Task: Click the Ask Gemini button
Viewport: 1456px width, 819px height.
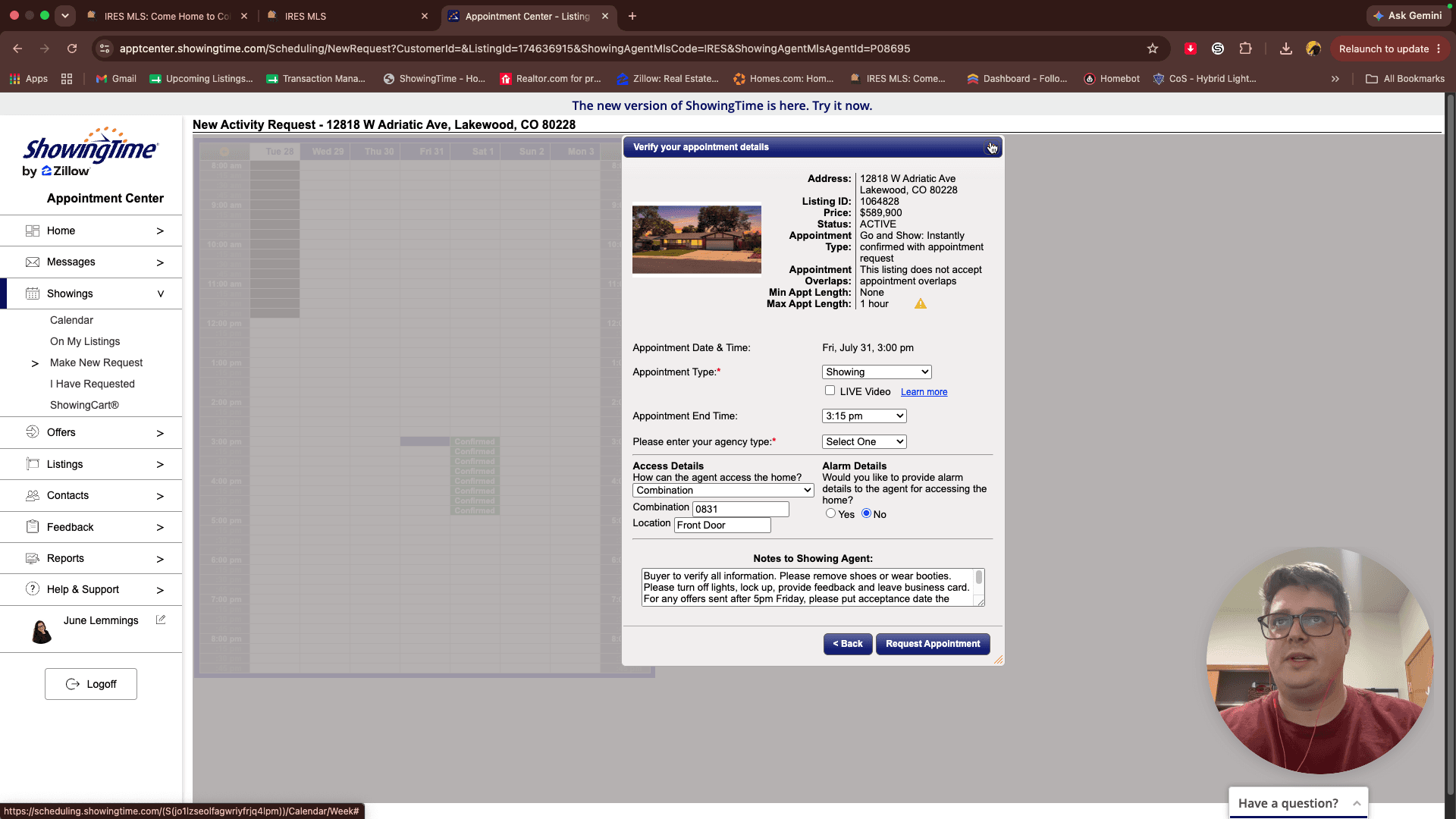Action: point(1407,15)
